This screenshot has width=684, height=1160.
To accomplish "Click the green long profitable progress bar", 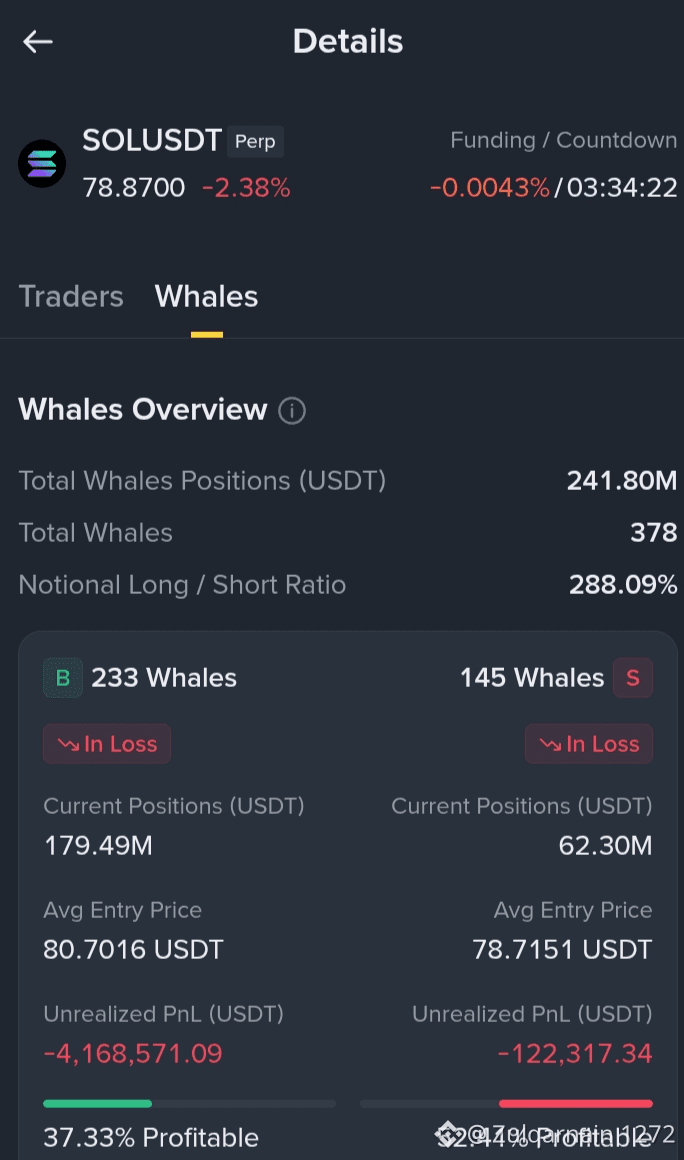I will [x=98, y=1103].
